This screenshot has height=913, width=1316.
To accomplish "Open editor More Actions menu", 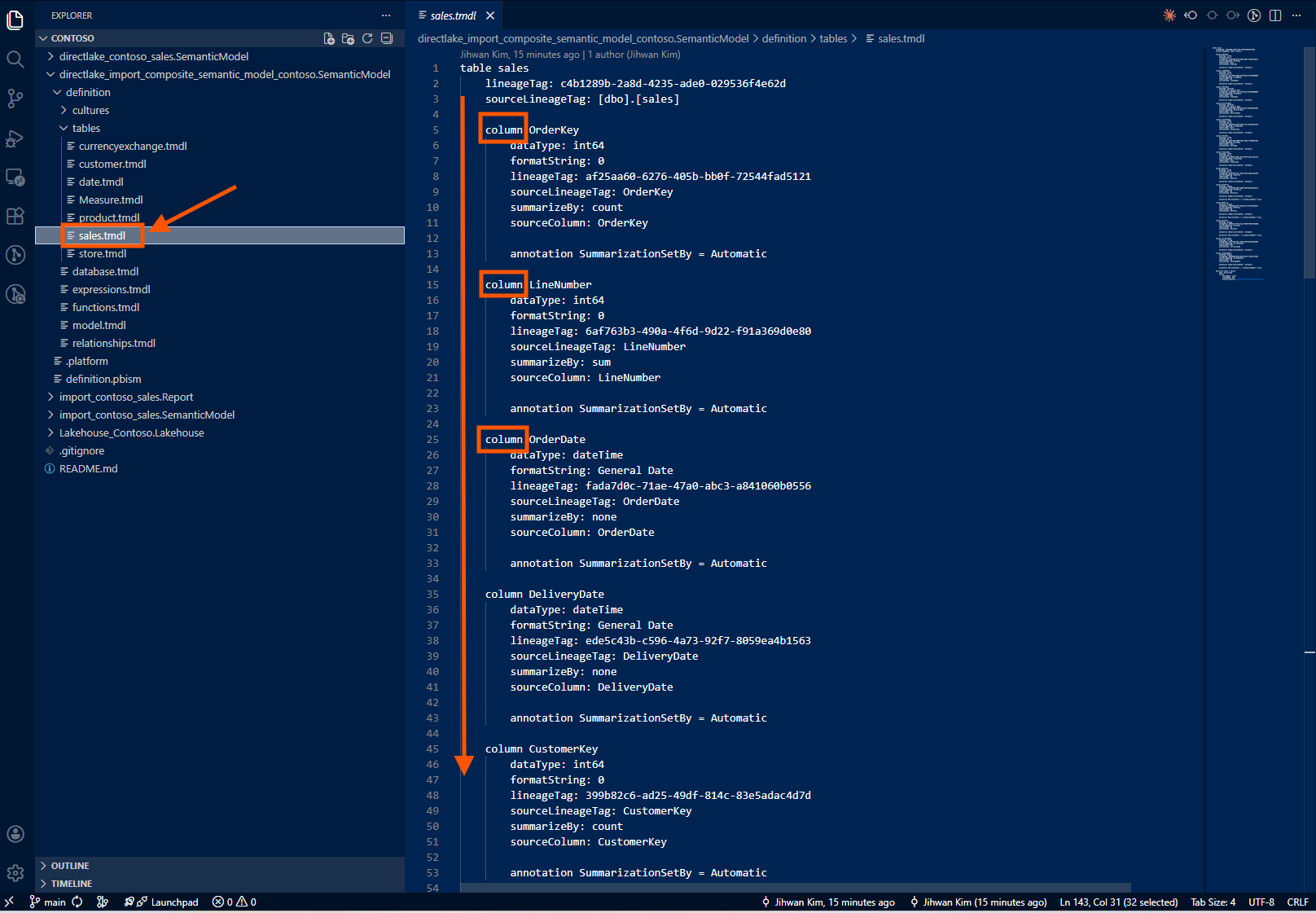I will [x=1296, y=15].
